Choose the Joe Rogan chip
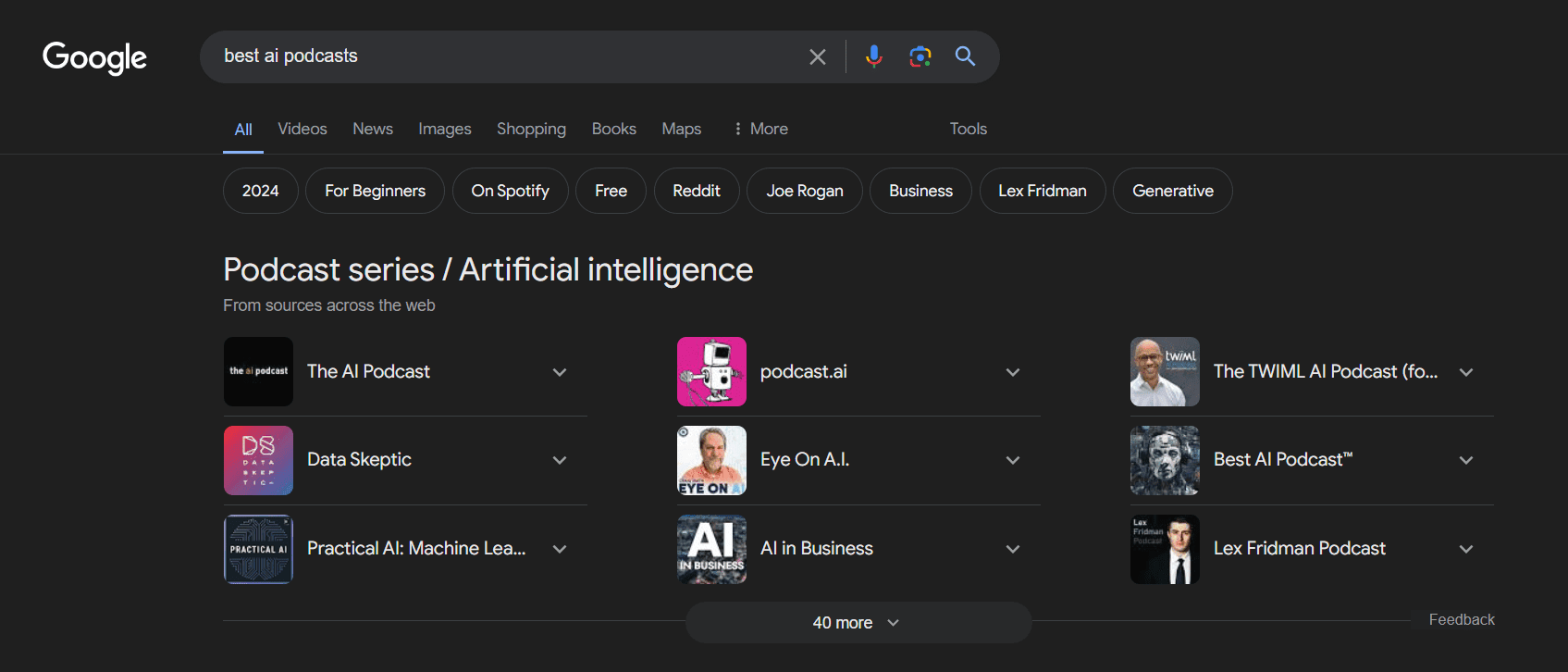This screenshot has width=1568, height=672. [805, 191]
